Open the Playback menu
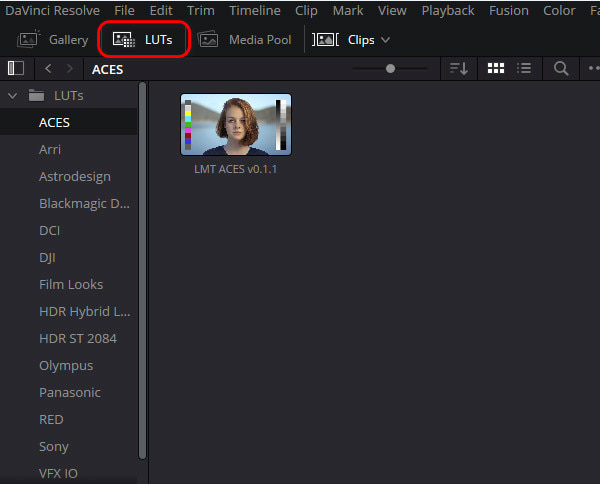 tap(448, 11)
